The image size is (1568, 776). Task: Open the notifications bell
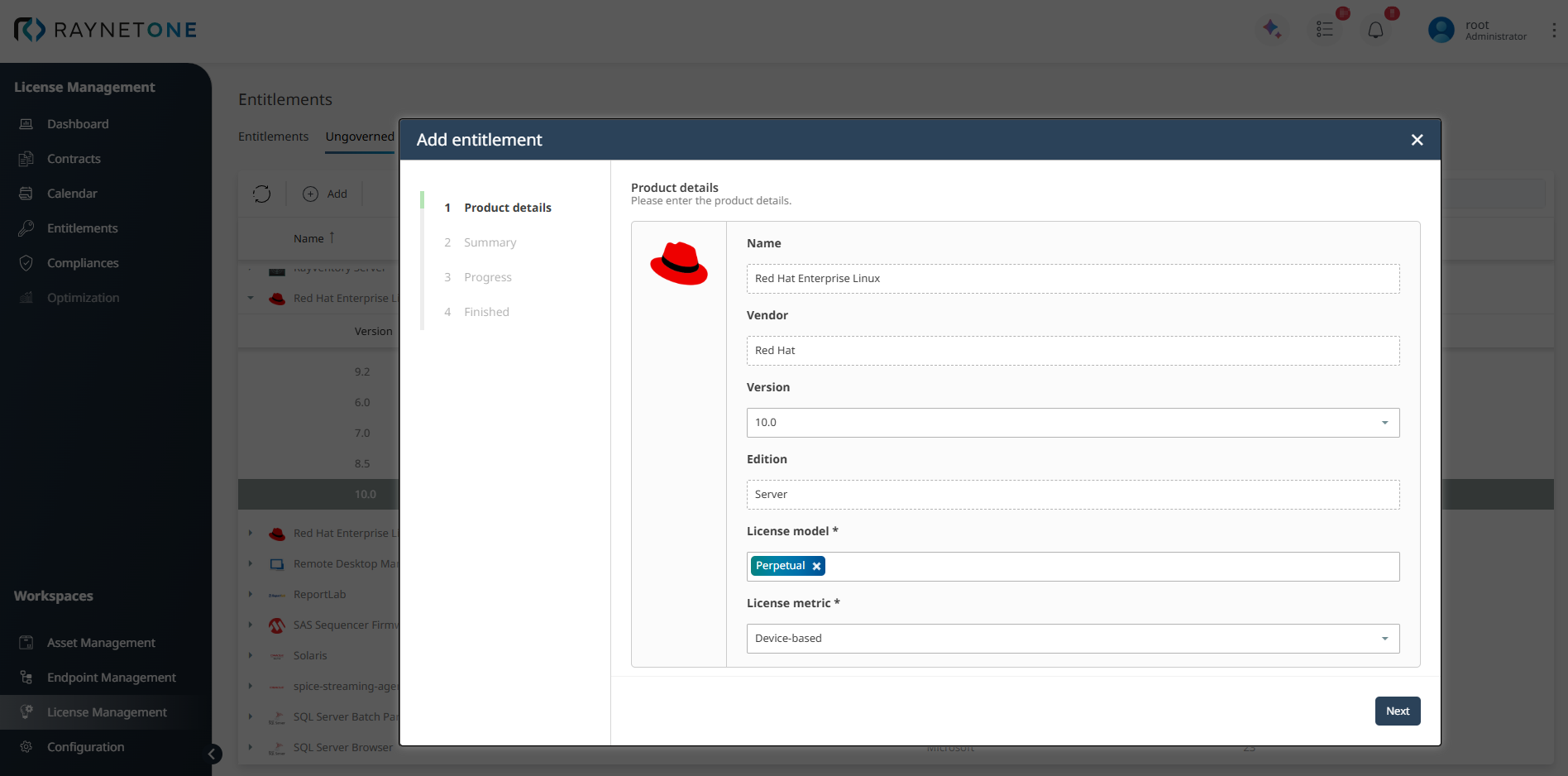coord(1375,31)
